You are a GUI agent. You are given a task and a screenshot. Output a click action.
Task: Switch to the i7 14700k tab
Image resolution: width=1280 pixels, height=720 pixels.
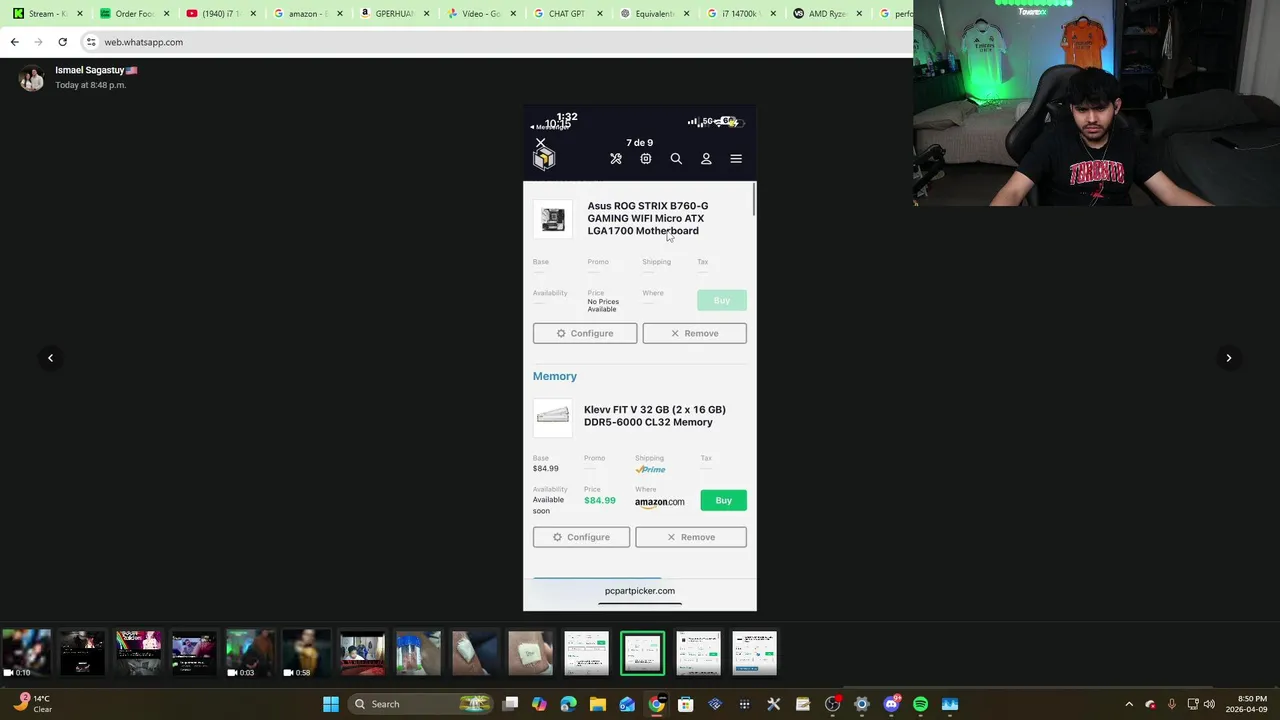point(740,14)
